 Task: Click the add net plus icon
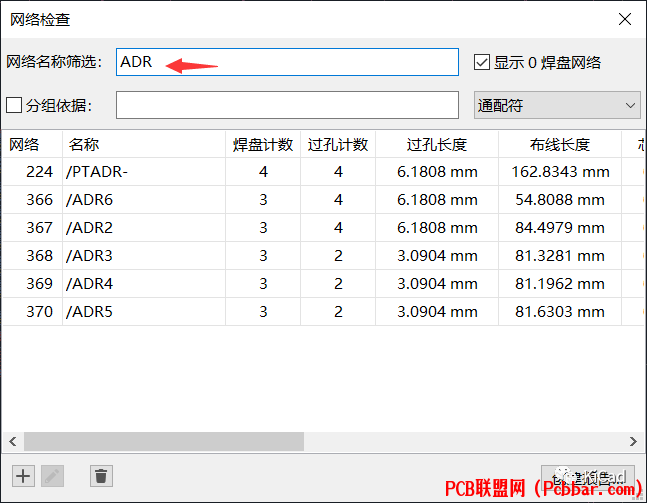pyautogui.click(x=23, y=476)
